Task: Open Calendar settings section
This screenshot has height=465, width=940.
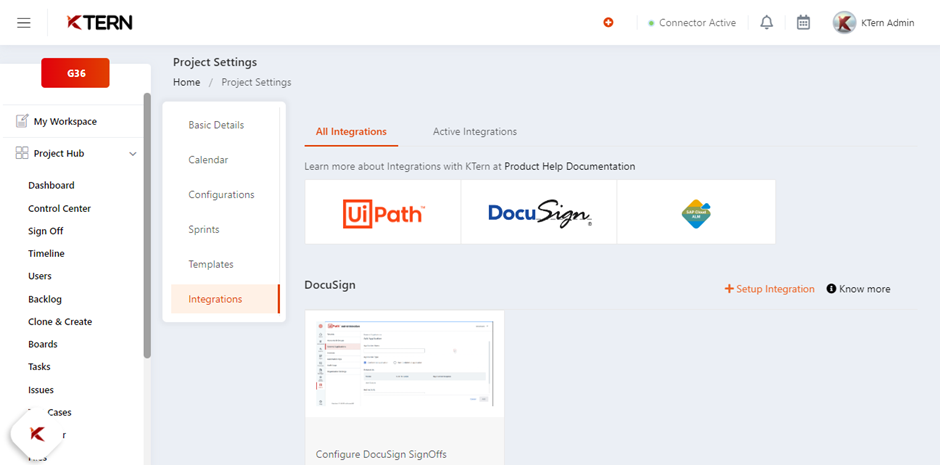Action: [208, 160]
